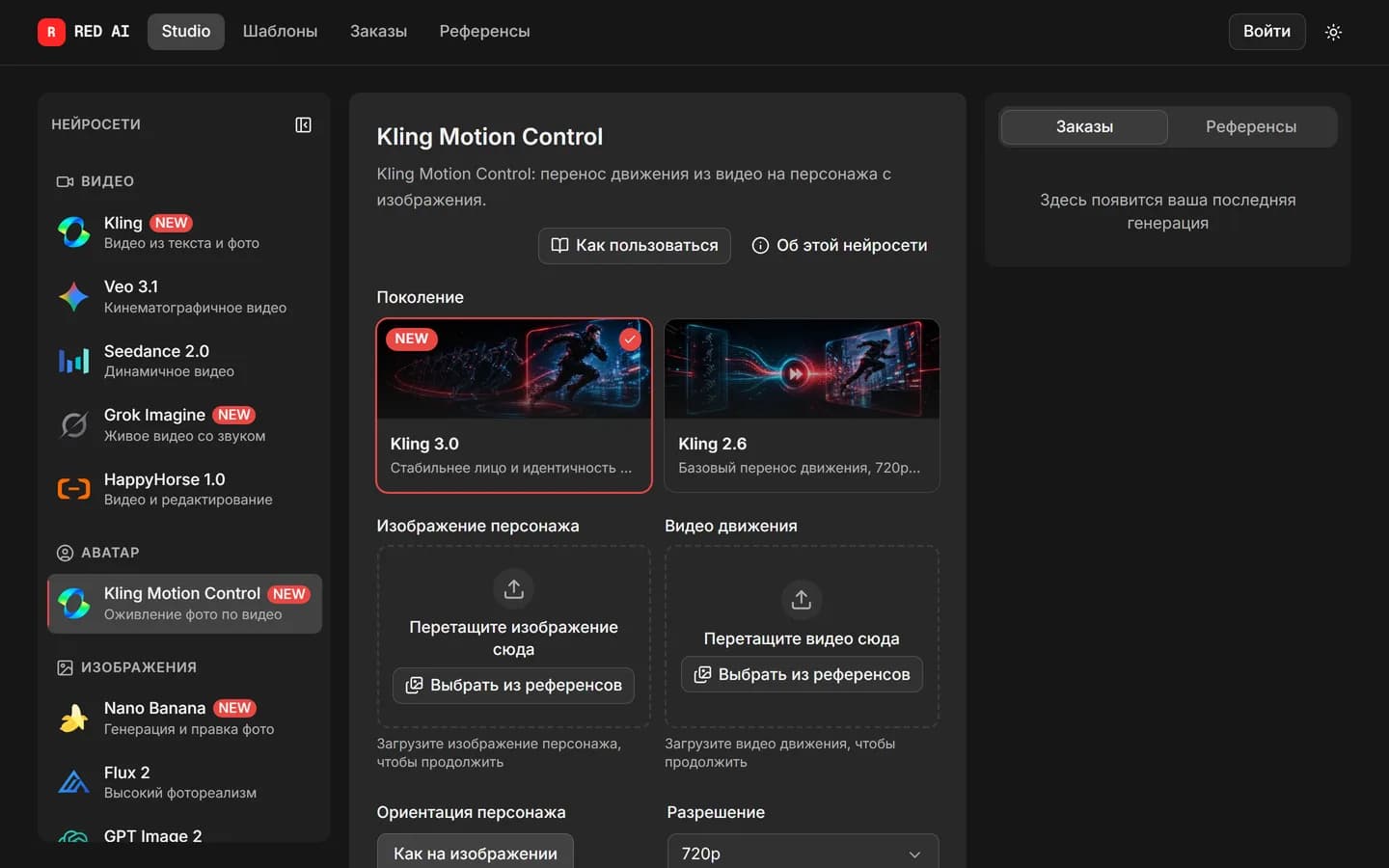Image resolution: width=1389 pixels, height=868 pixels.
Task: Click the Kling Motion Control sidebar icon
Action: point(74,603)
